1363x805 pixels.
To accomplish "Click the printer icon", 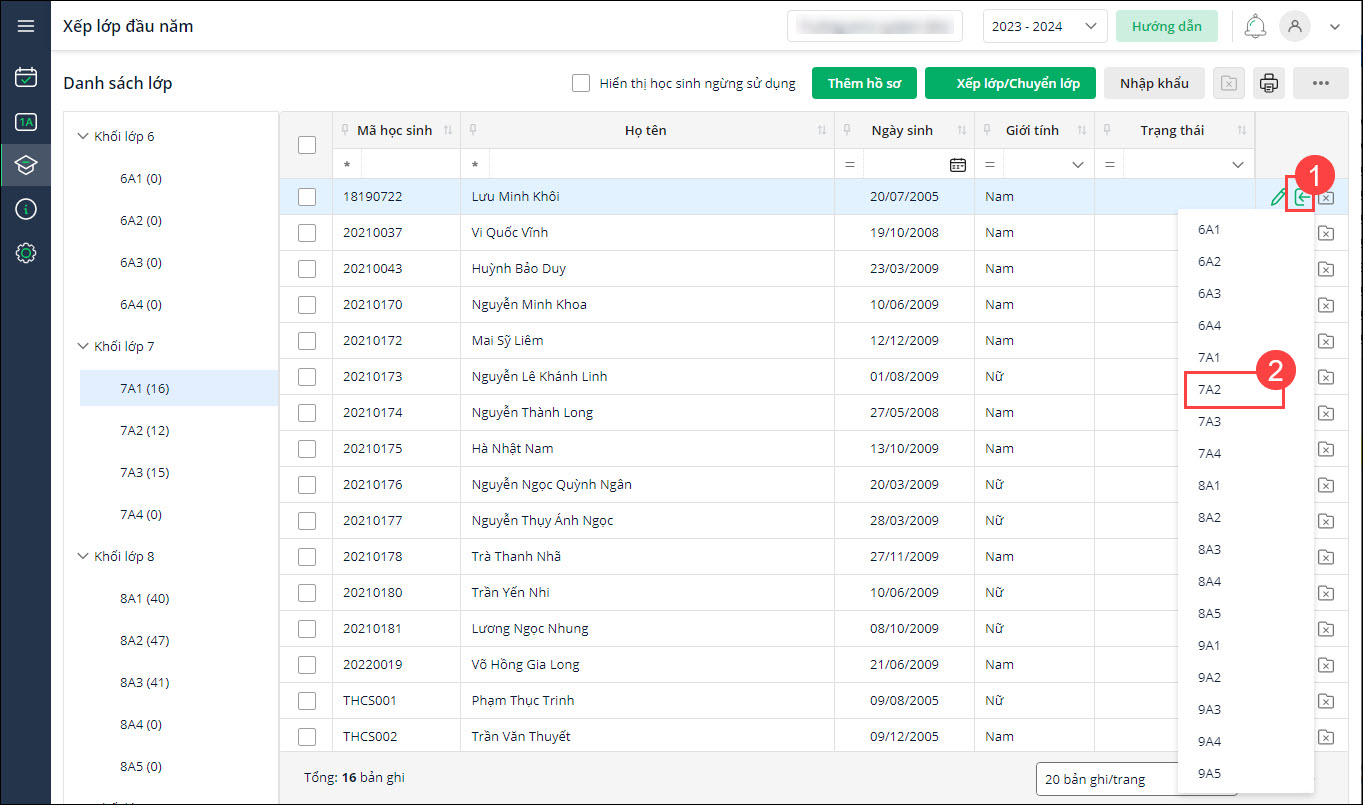I will click(1269, 84).
